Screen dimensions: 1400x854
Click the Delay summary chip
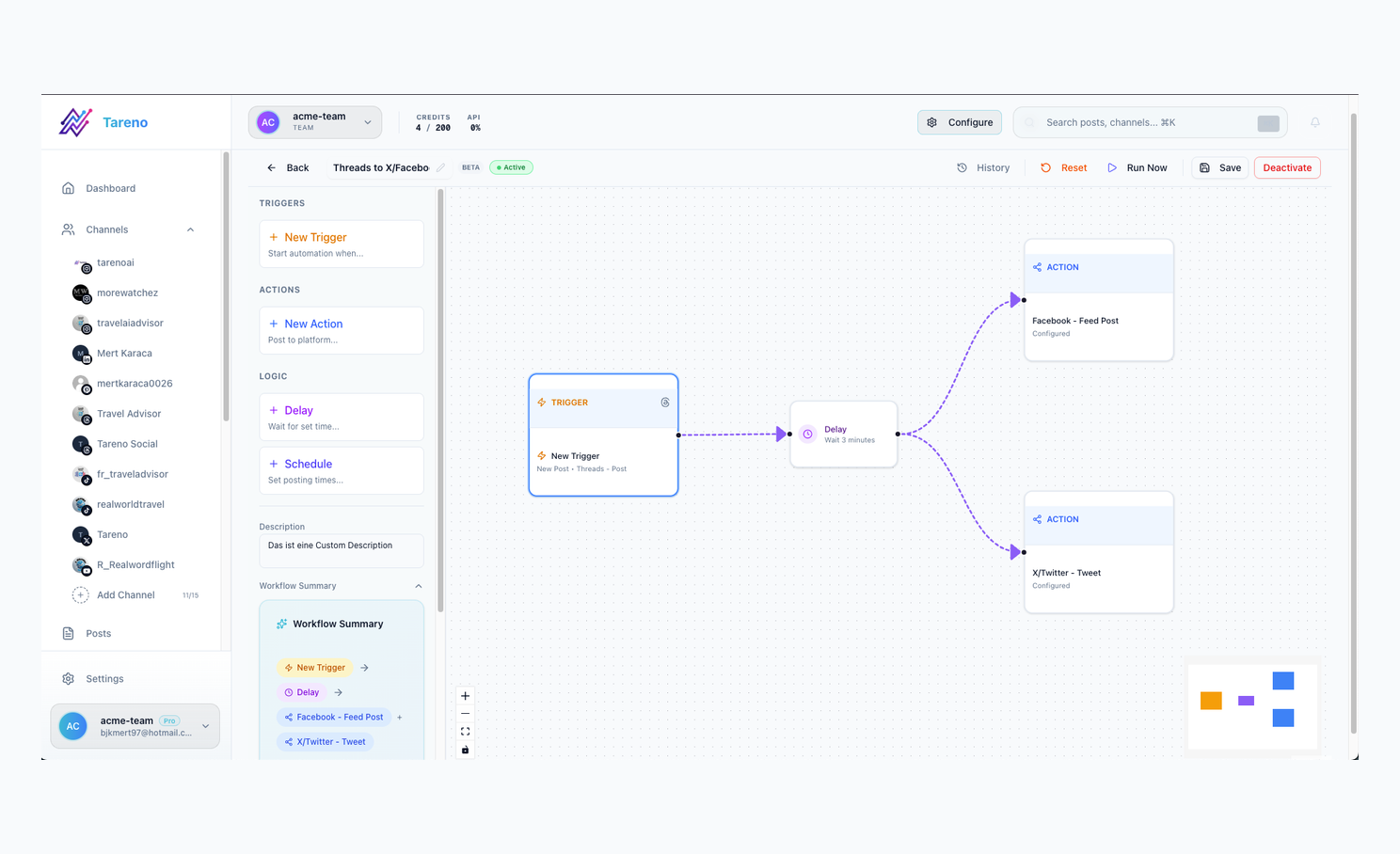point(302,692)
